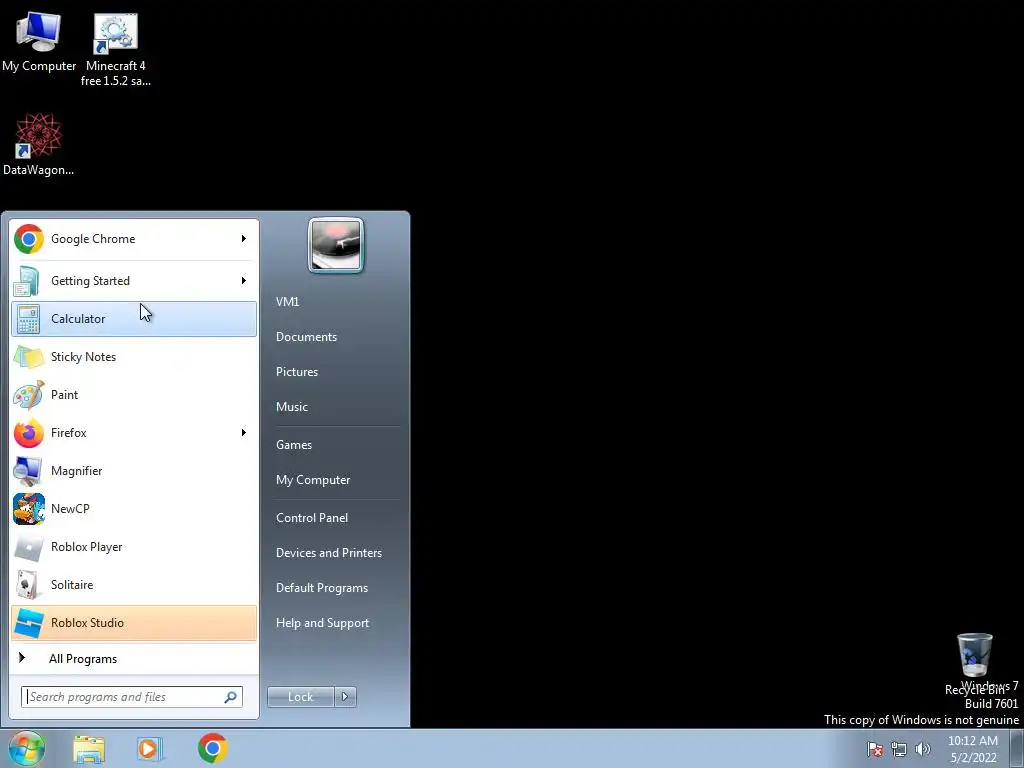This screenshot has height=768, width=1024.
Task: Open Default Programs
Action: click(x=322, y=588)
